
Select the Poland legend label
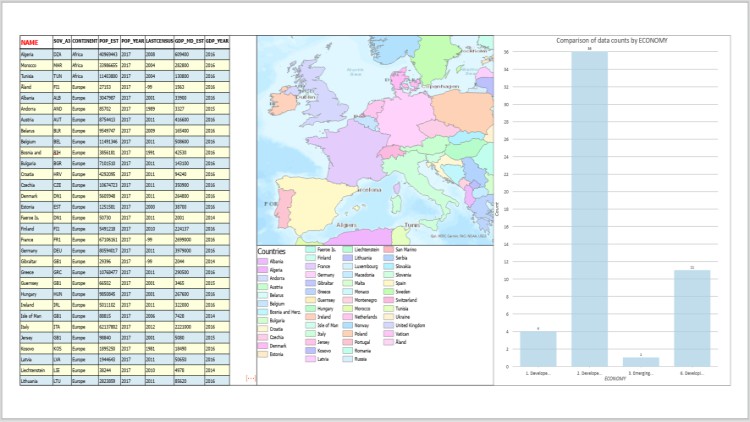click(361, 333)
